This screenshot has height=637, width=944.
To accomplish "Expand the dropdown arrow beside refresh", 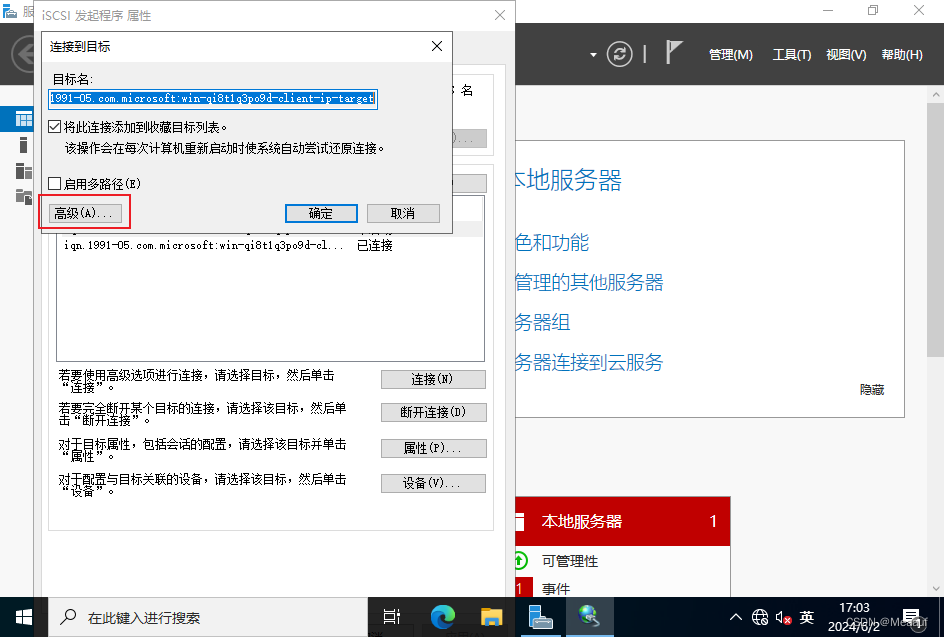I will click(593, 55).
